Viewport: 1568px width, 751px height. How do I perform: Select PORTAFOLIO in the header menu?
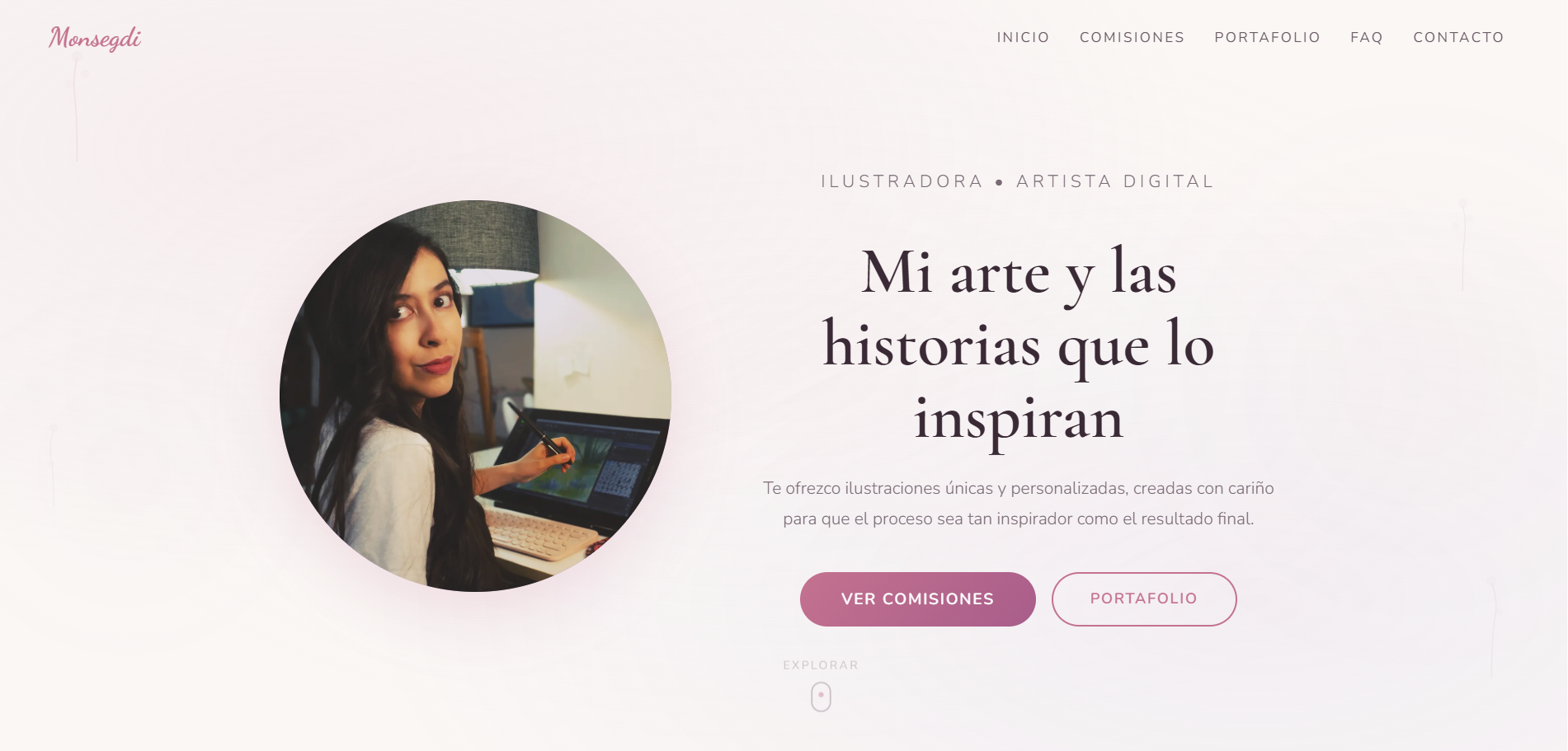1267,37
